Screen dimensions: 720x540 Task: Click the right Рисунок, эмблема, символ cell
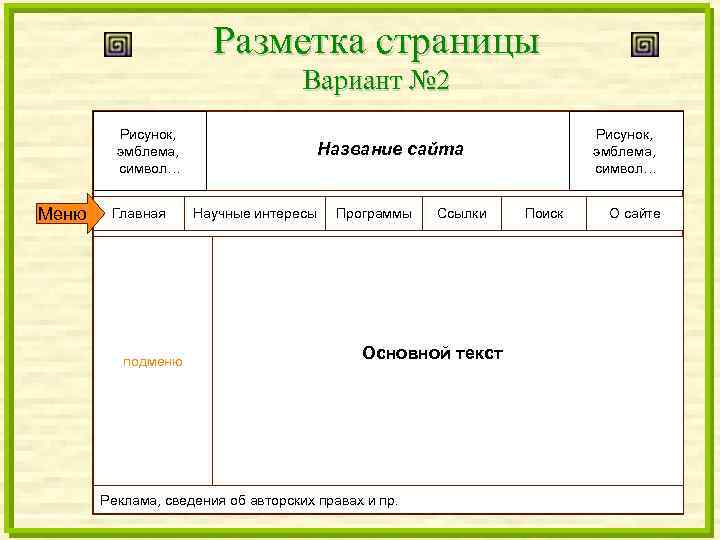coord(626,151)
